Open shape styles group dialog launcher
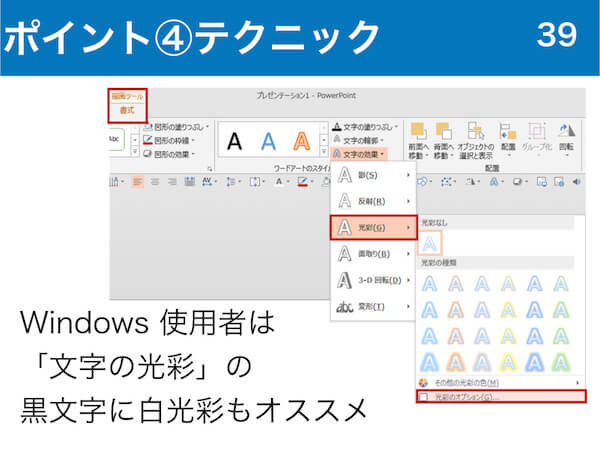The height and width of the screenshot is (450, 600). (x=210, y=168)
